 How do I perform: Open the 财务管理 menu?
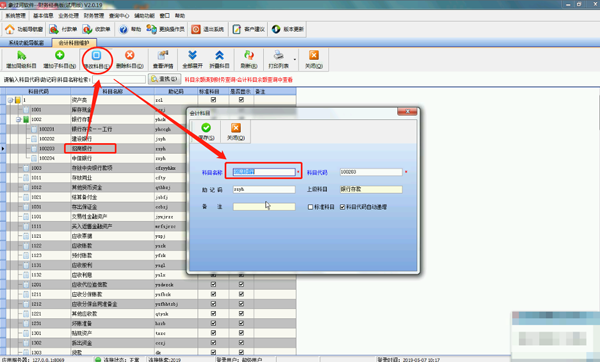coord(94,16)
